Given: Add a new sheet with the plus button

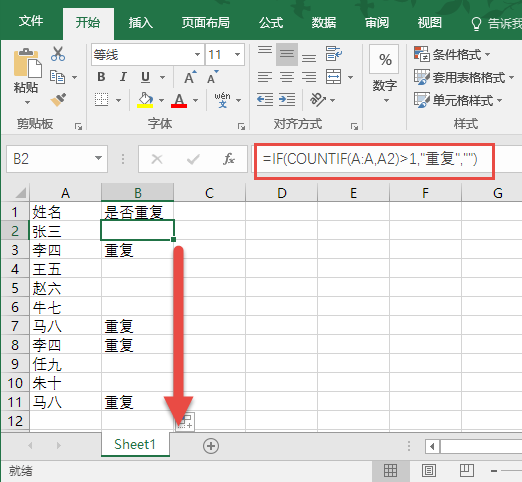Looking at the screenshot, I should point(211,446).
